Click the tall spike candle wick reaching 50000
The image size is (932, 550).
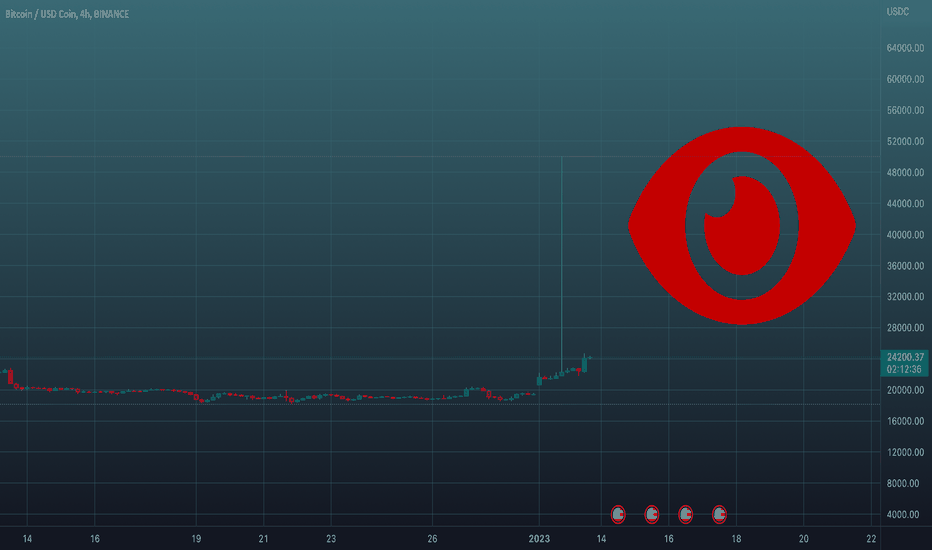click(562, 262)
